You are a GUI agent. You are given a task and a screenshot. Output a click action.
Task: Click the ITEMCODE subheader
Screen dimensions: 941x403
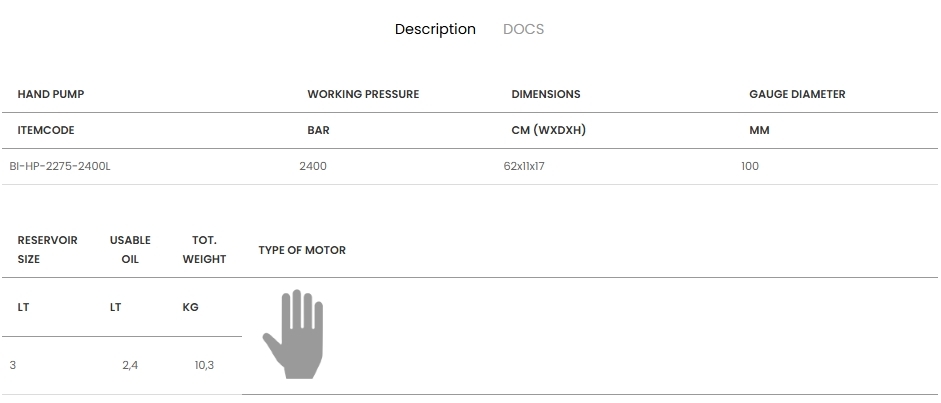click(46, 130)
